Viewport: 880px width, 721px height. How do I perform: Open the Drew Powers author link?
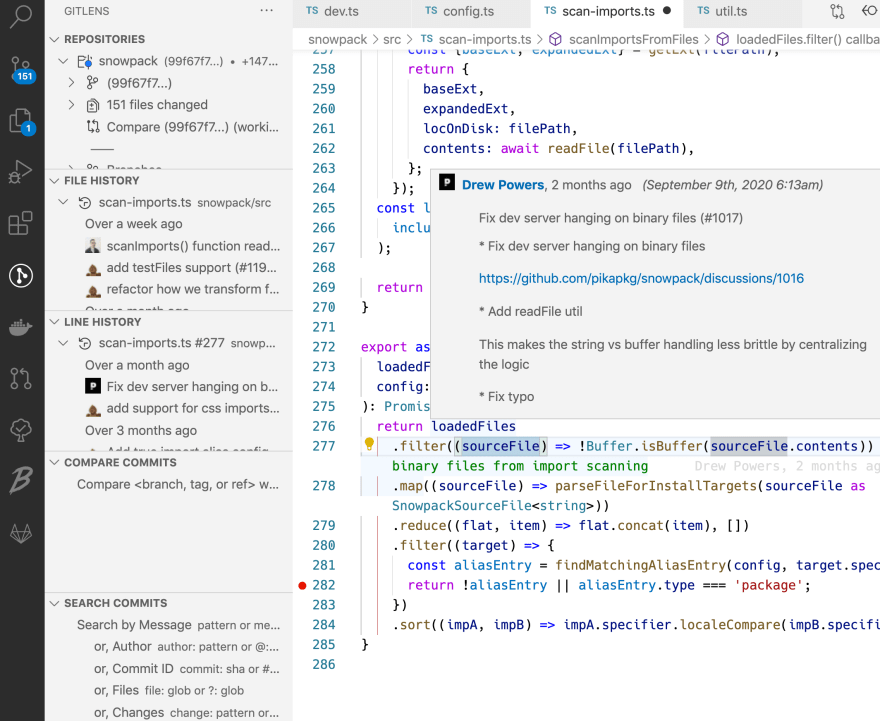[x=503, y=185]
